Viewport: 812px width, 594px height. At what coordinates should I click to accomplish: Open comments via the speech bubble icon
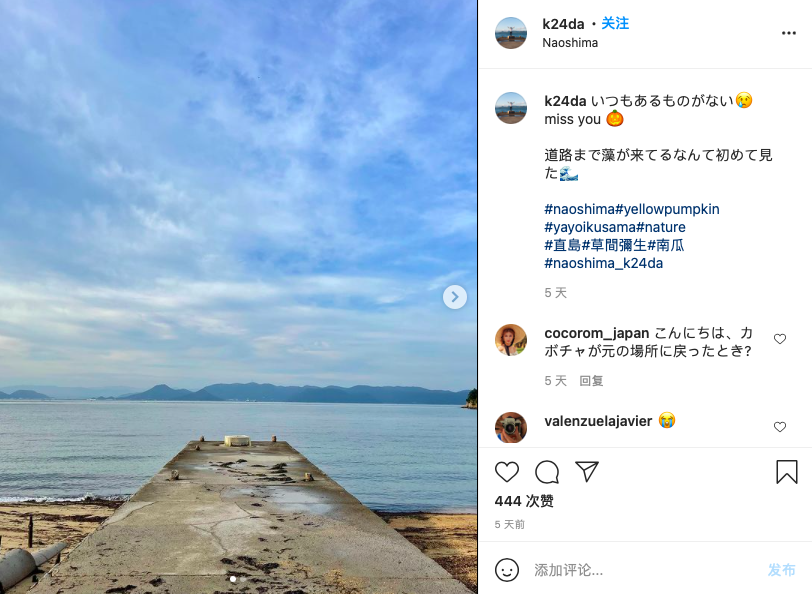coord(547,472)
